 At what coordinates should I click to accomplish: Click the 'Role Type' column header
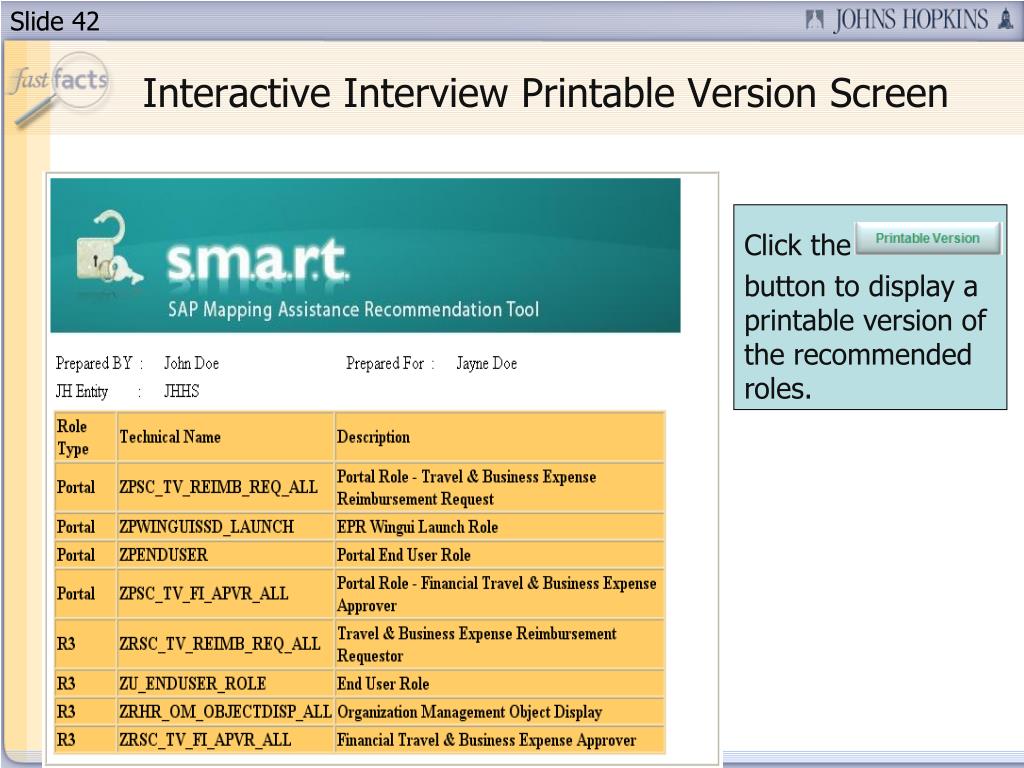[x=86, y=437]
